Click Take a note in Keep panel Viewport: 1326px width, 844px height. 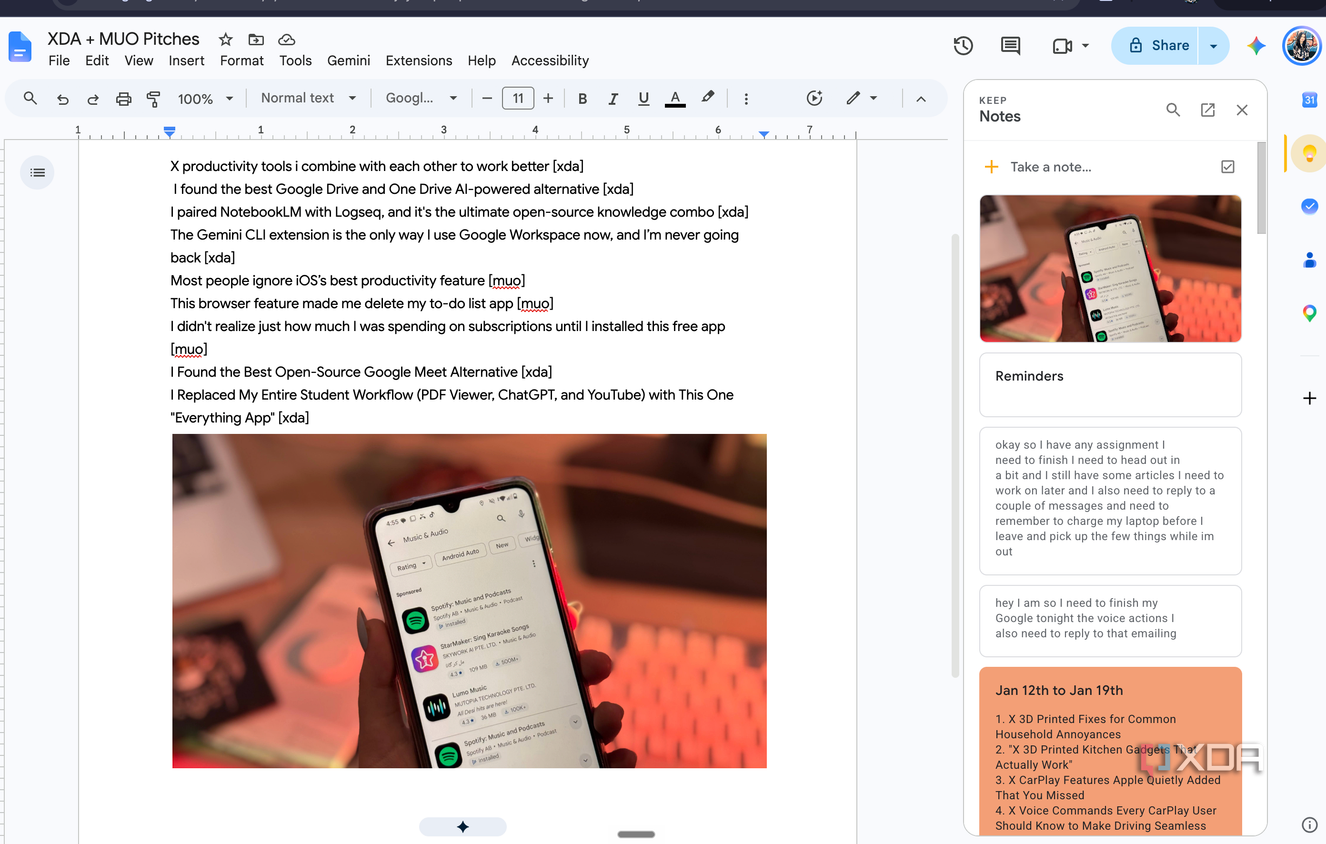[x=1051, y=167]
